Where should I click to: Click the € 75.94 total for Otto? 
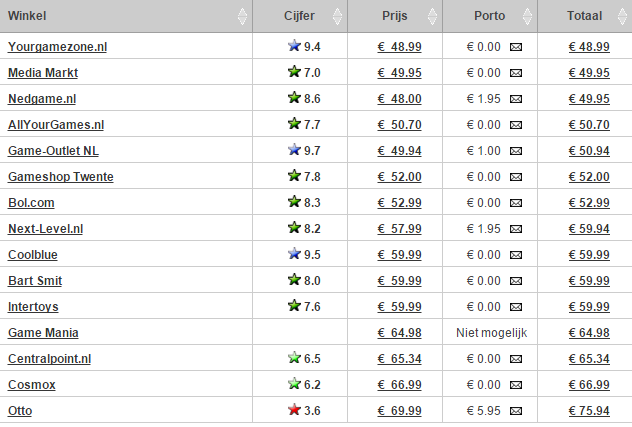[589, 411]
